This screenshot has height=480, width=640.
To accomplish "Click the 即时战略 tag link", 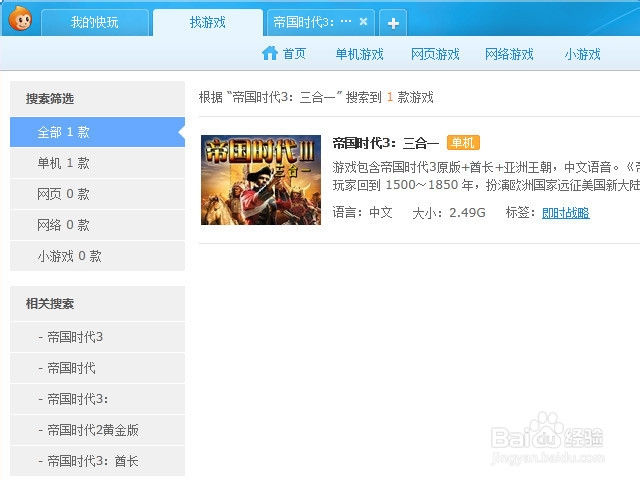I will (566, 213).
